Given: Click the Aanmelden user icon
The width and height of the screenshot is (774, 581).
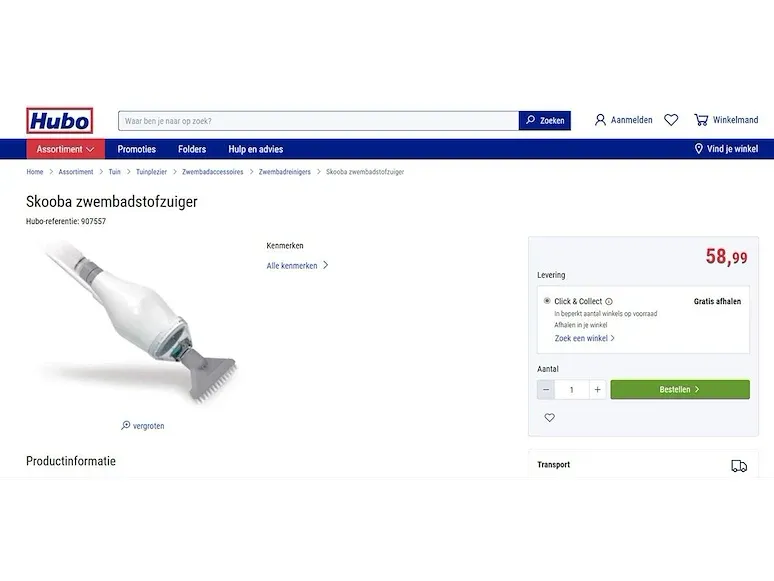Looking at the screenshot, I should (x=600, y=120).
